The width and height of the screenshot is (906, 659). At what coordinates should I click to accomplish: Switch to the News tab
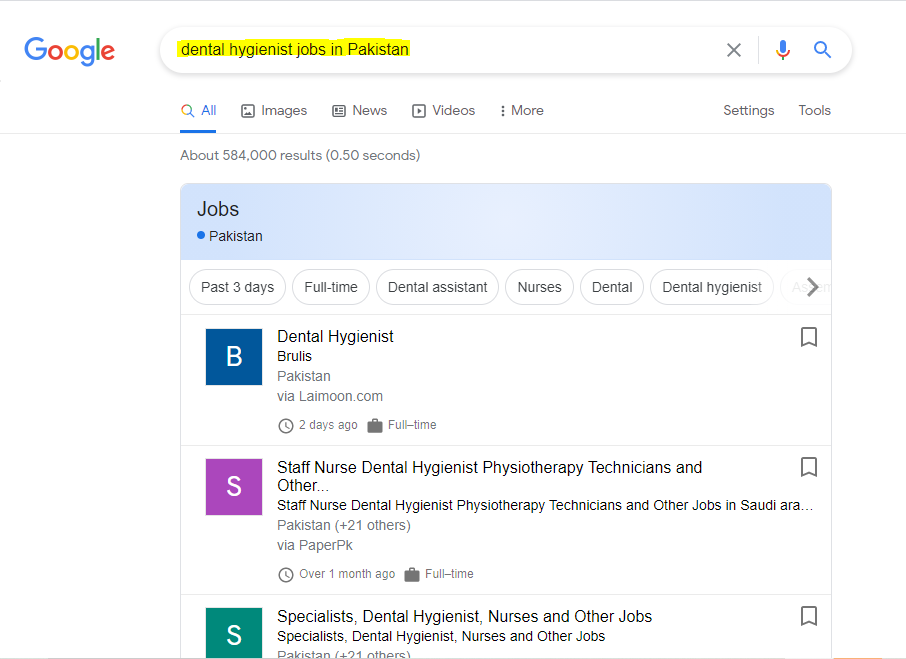pos(359,110)
